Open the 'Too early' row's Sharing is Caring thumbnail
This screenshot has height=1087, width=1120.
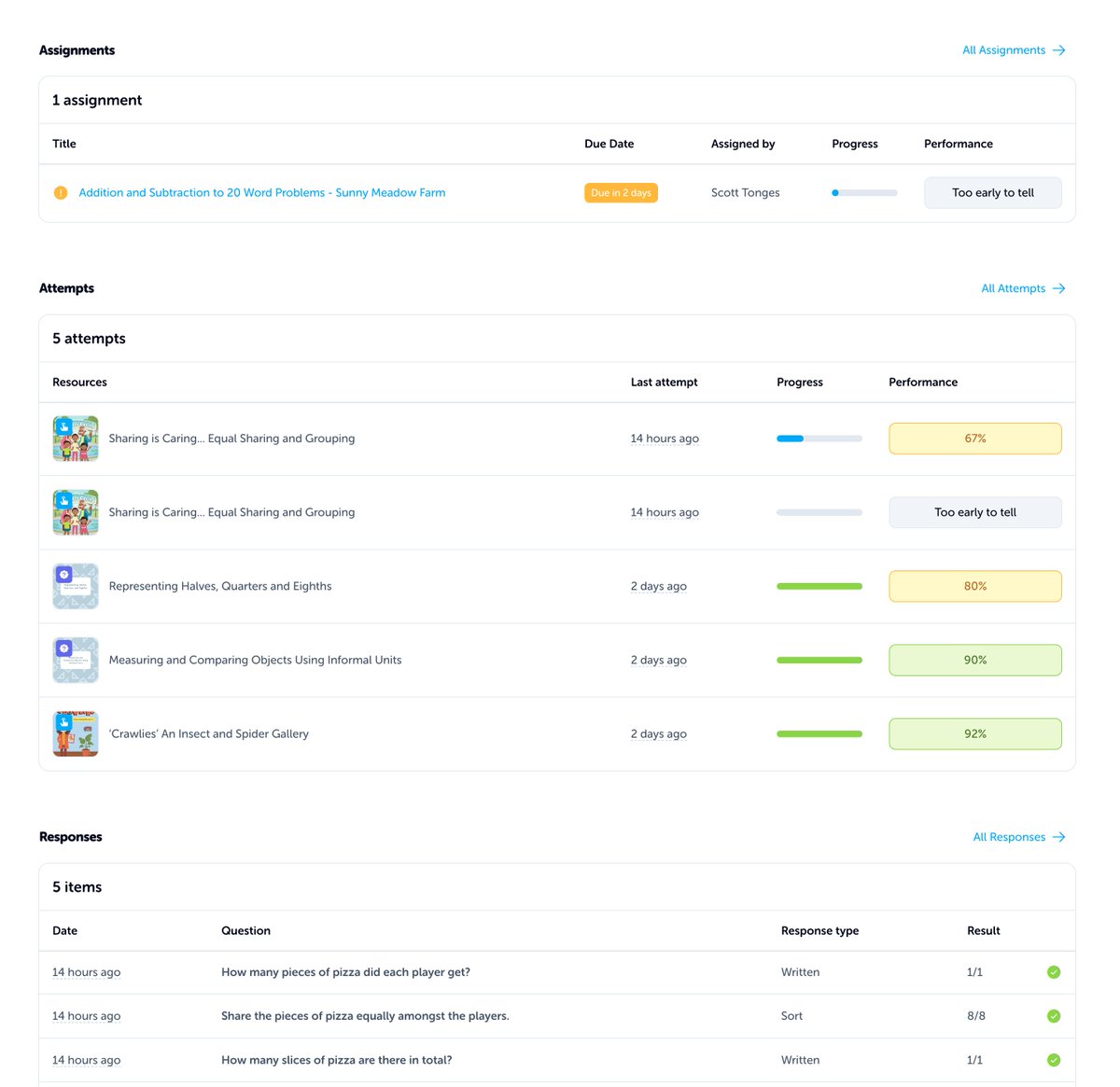click(x=76, y=512)
